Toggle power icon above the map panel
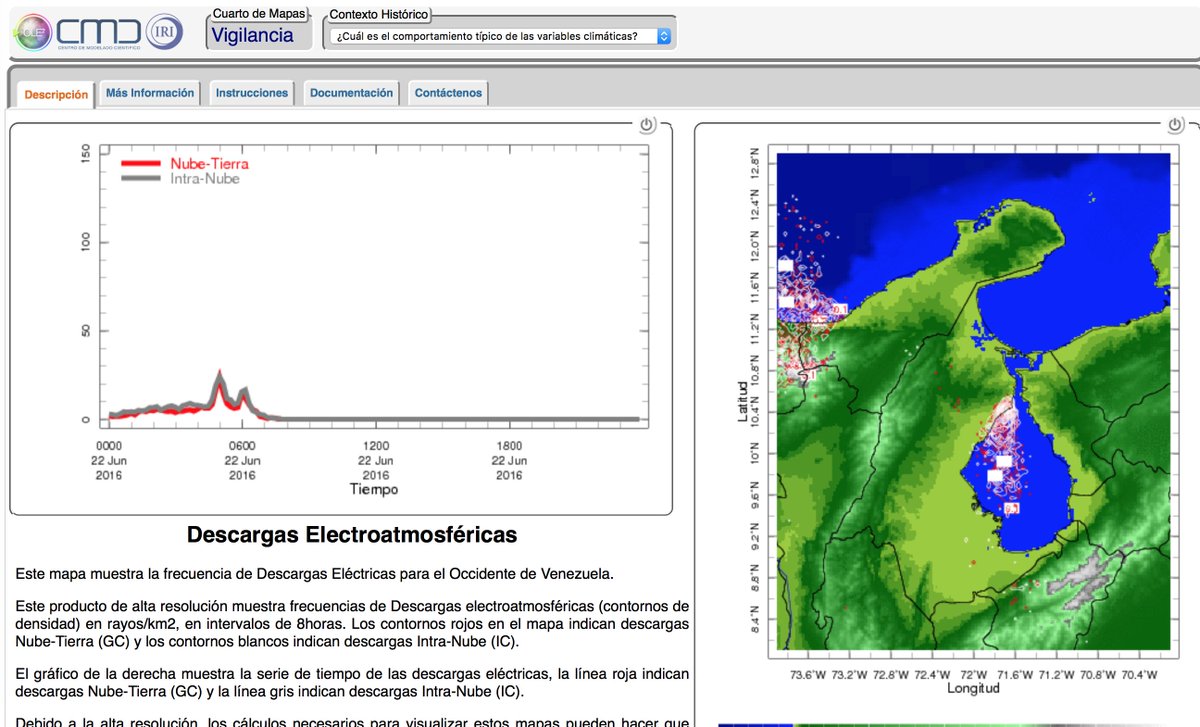 1175,125
